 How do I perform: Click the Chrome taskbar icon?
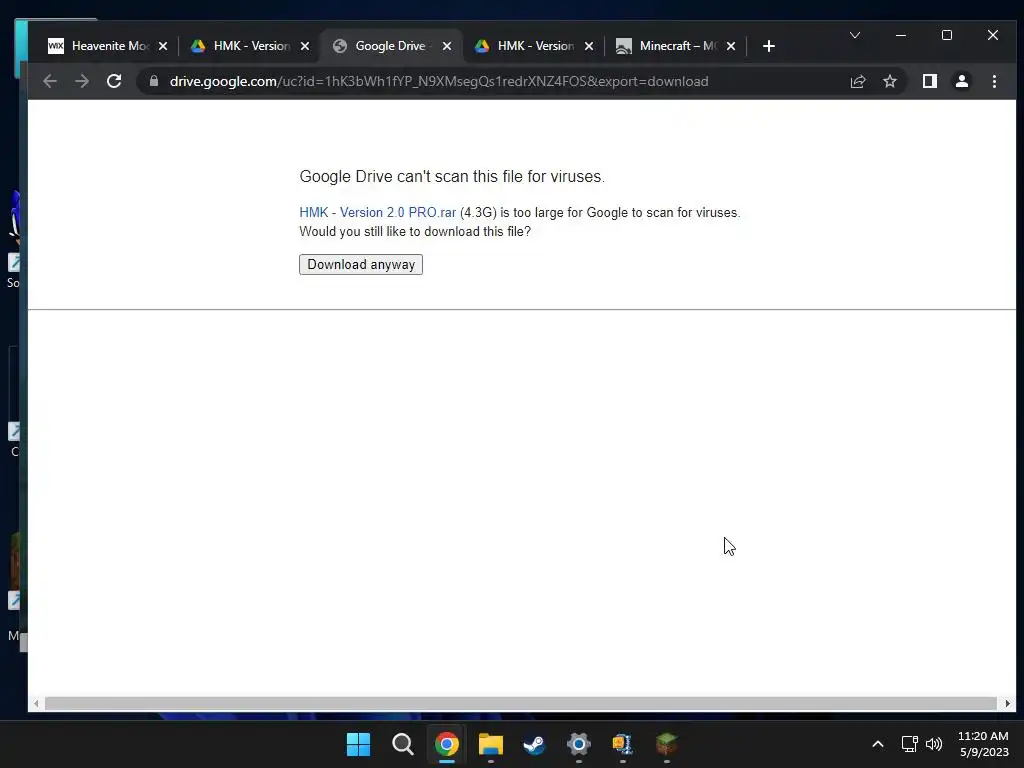[447, 744]
